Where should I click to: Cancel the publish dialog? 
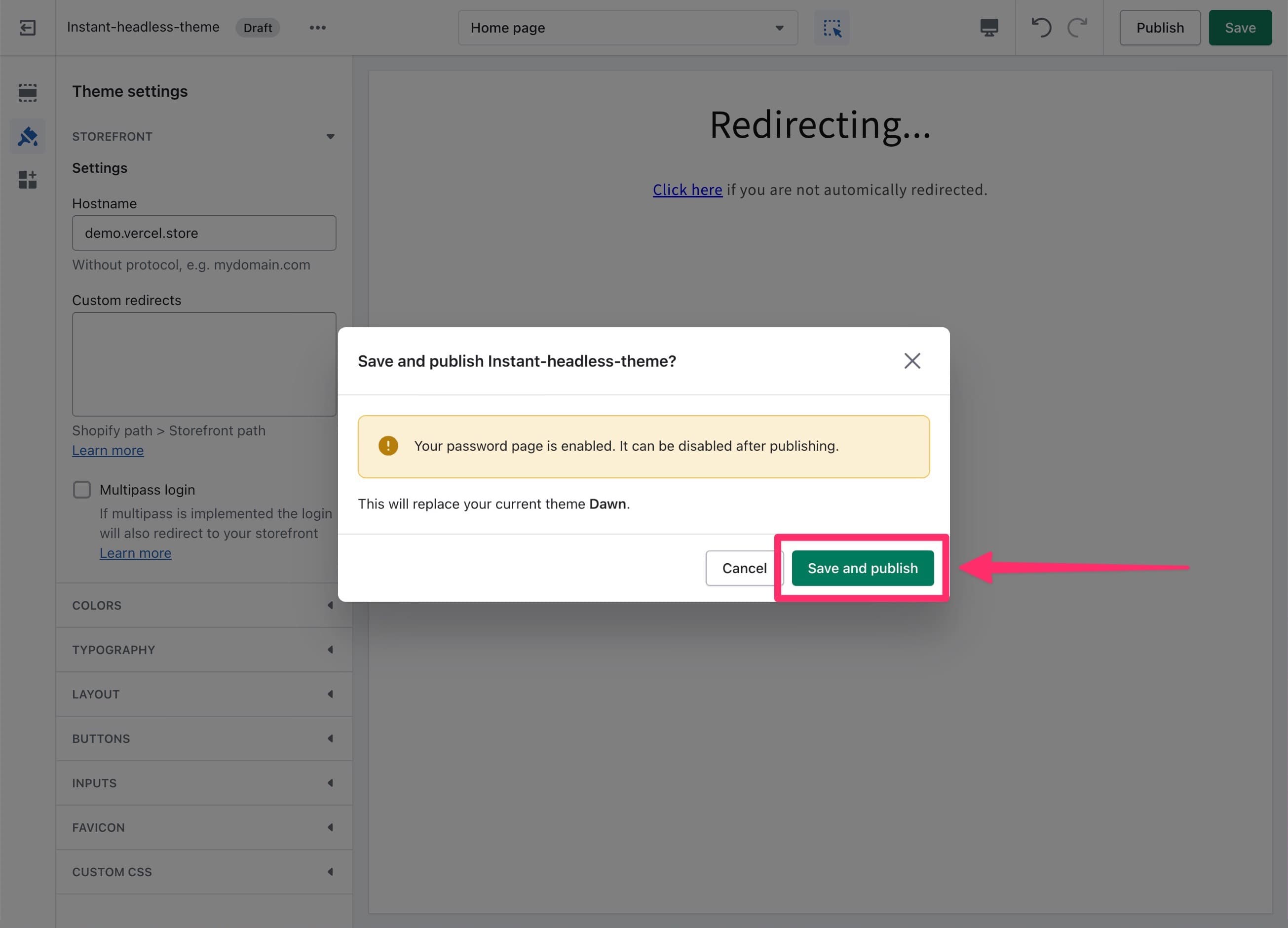click(744, 567)
